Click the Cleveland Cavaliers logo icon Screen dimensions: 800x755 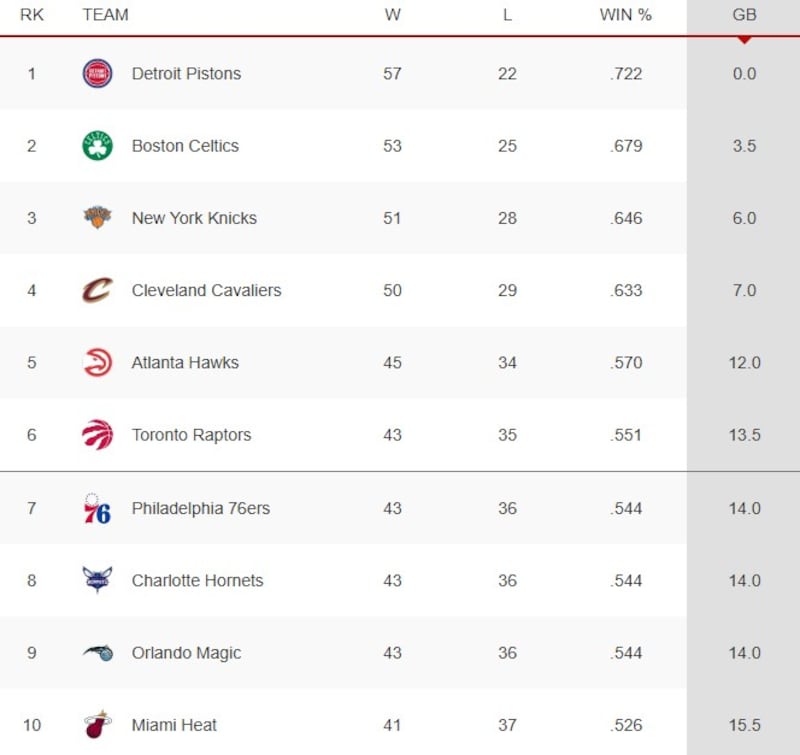coord(97,290)
